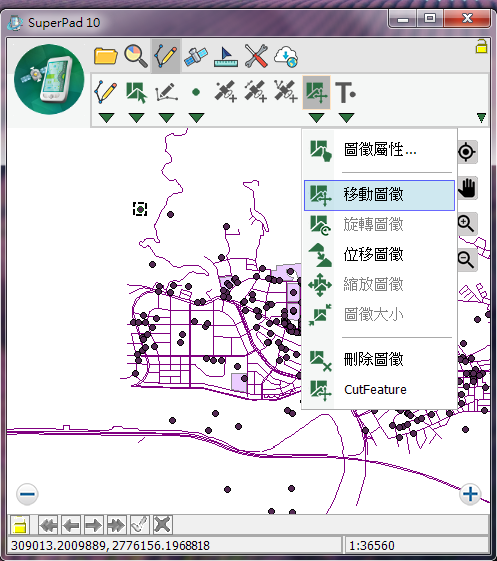Select the GPS satellite toolbar icon

point(196,57)
